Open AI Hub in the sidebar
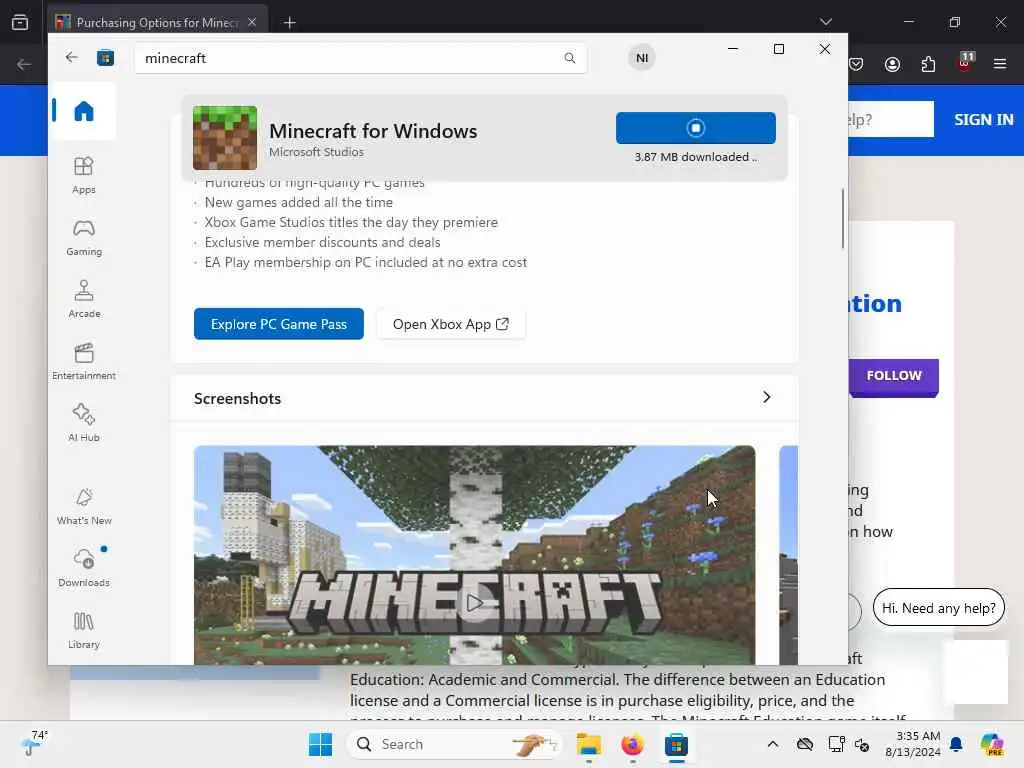1024x768 pixels. point(84,423)
